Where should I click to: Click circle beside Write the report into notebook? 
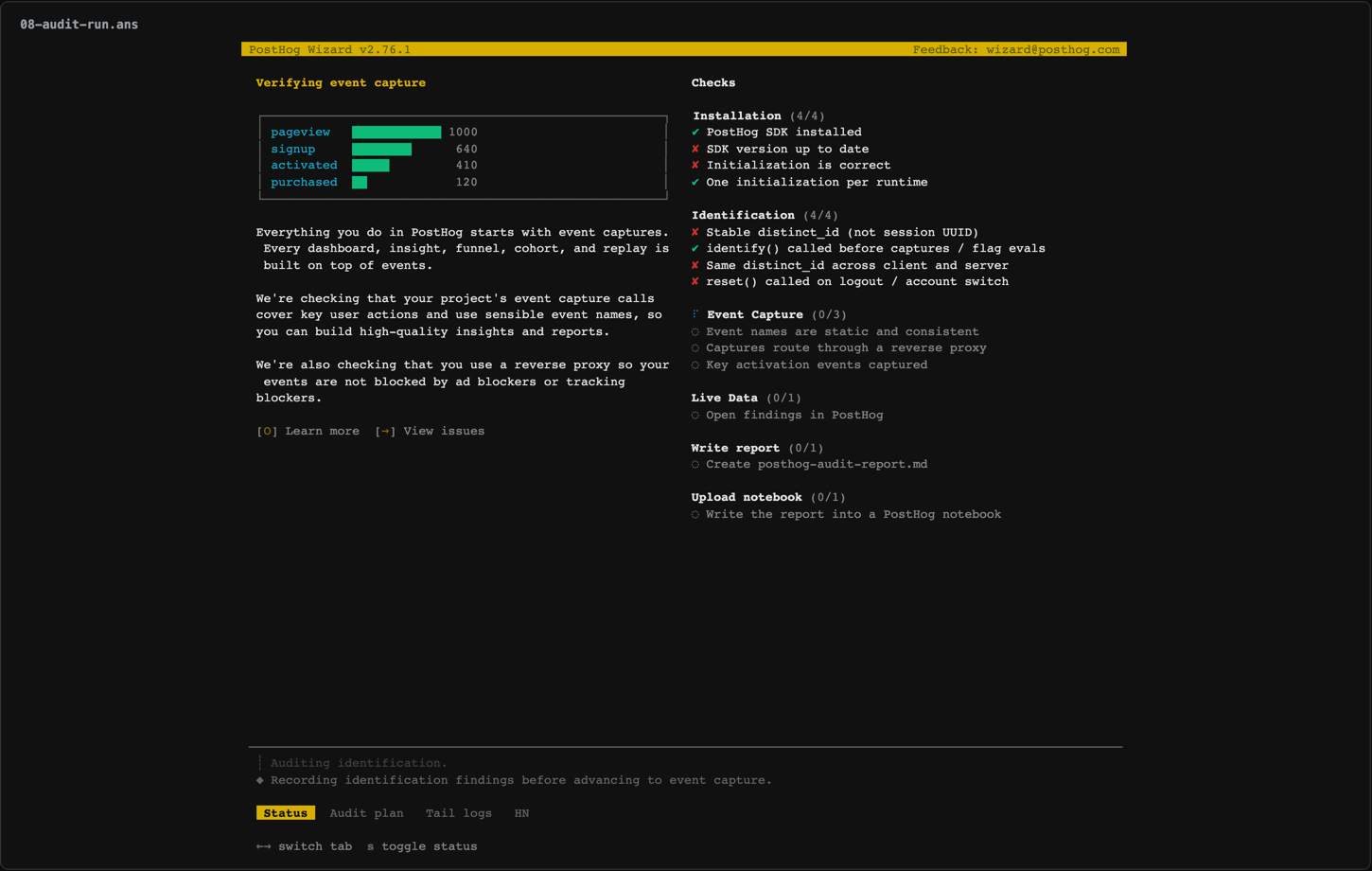pos(695,515)
